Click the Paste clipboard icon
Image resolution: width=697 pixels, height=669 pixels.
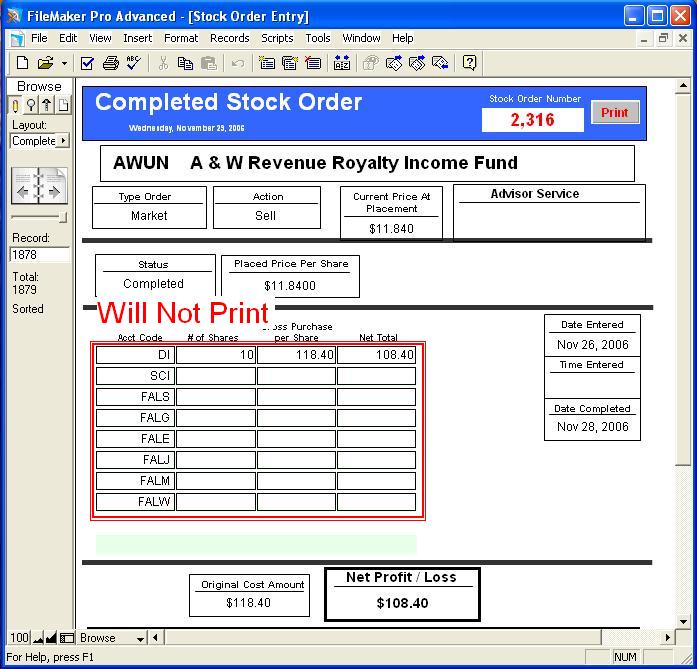(x=208, y=63)
